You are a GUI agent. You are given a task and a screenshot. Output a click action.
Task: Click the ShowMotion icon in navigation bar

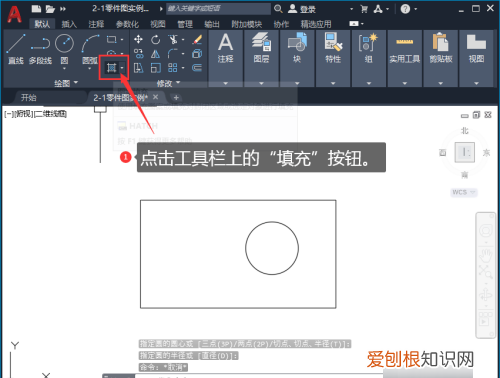coord(486,319)
